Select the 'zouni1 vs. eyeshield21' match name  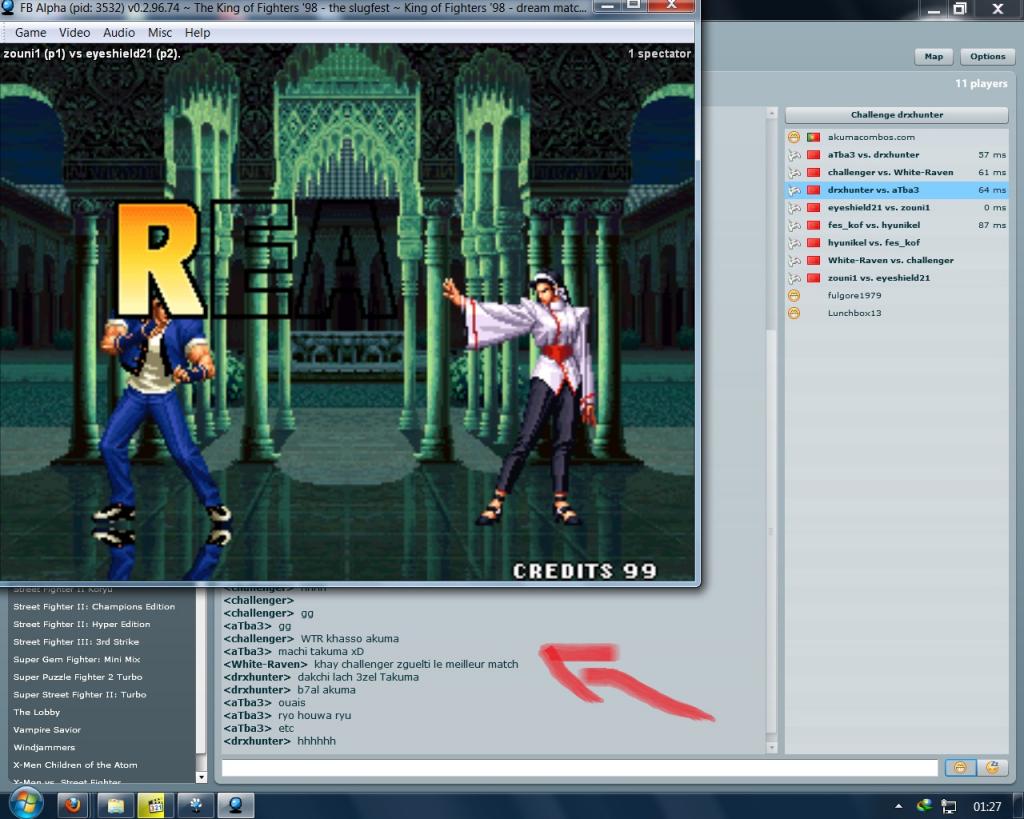879,278
